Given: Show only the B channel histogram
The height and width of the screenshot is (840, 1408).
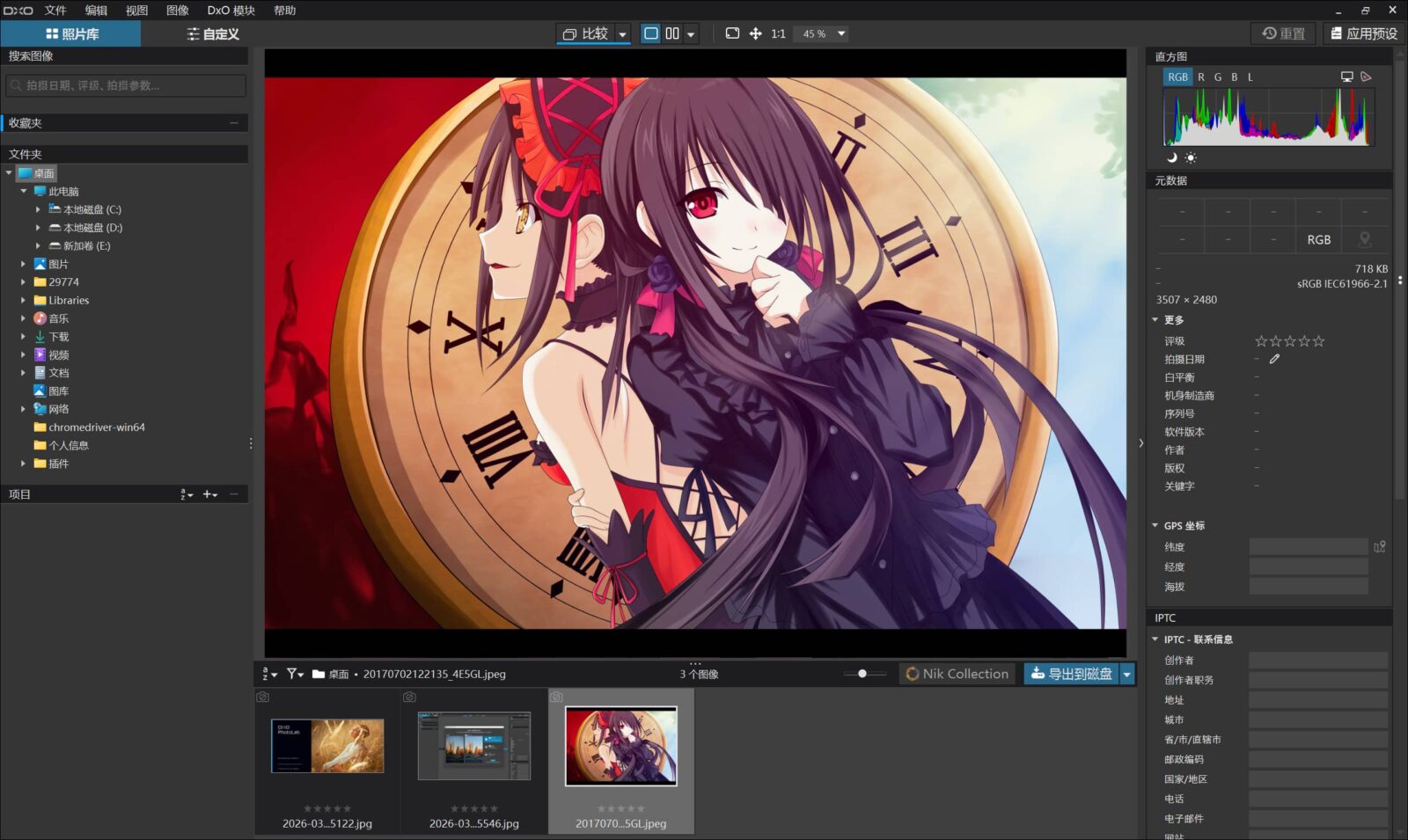Looking at the screenshot, I should click(1235, 77).
